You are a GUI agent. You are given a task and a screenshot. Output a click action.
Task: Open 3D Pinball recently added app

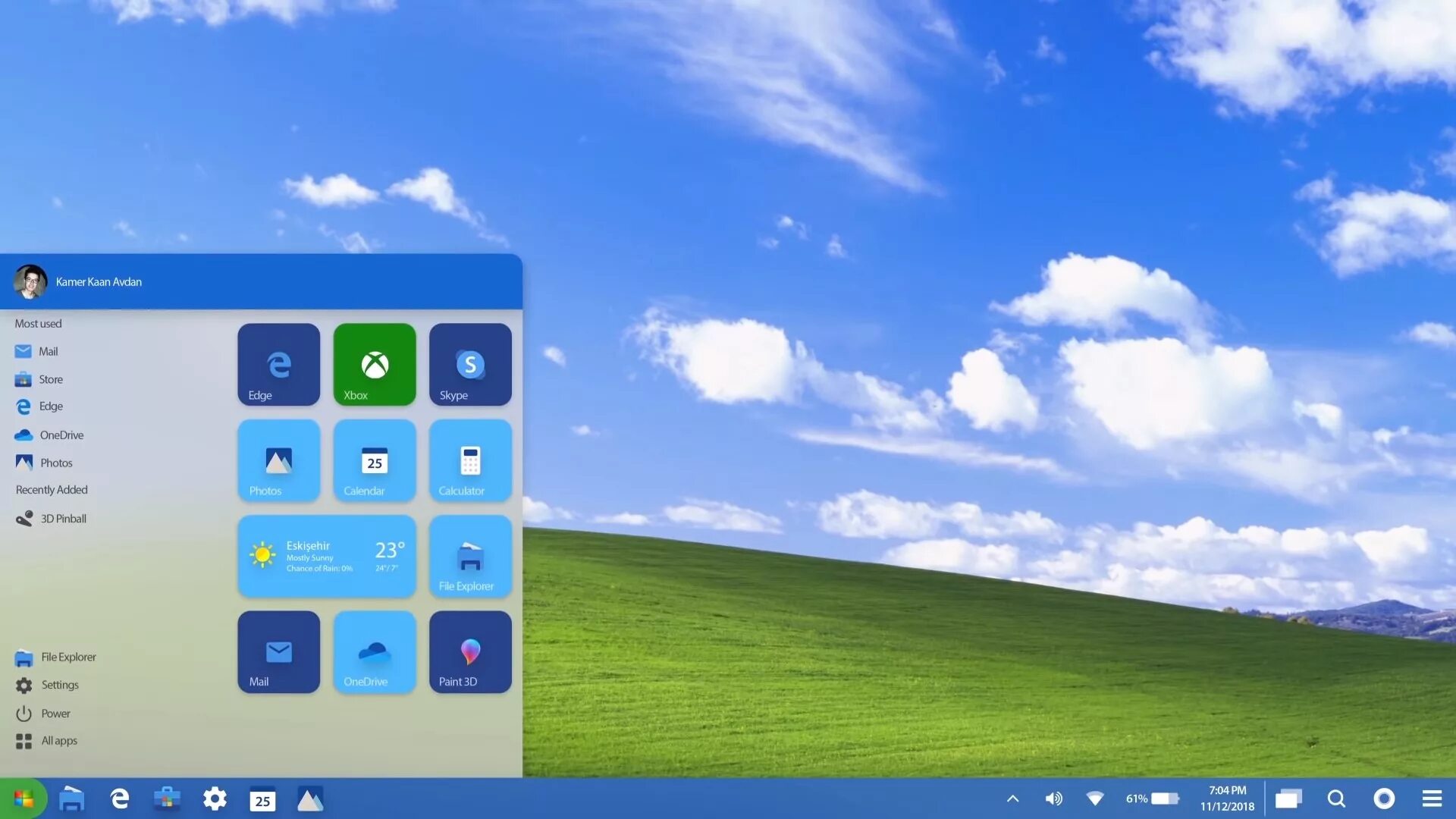coord(63,518)
